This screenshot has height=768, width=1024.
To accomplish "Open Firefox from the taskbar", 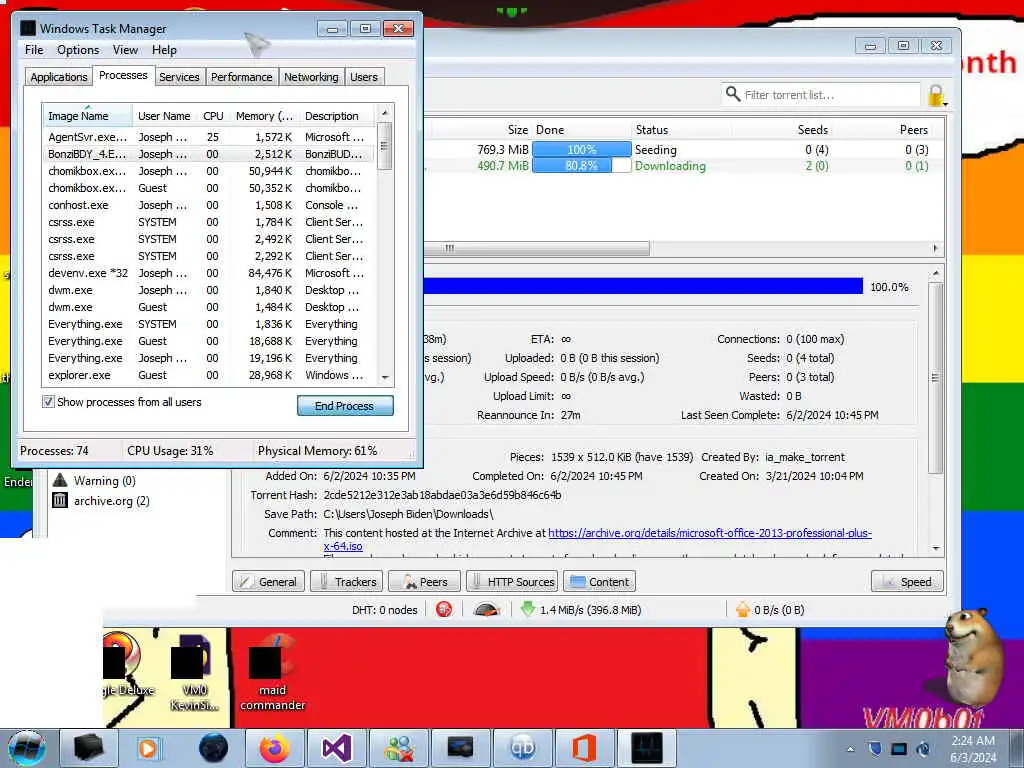I will tap(274, 748).
